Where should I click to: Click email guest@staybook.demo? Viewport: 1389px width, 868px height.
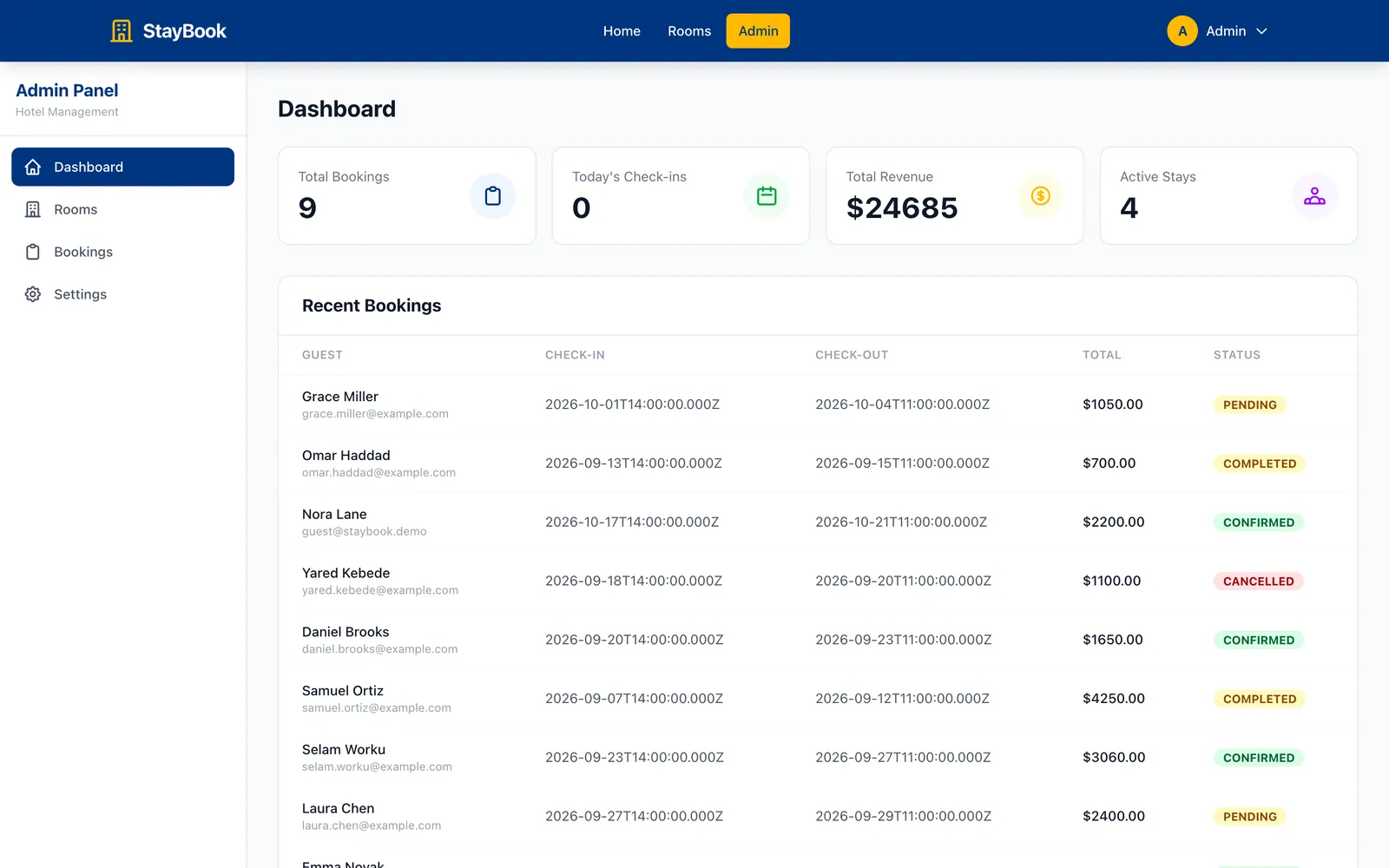coord(365,531)
